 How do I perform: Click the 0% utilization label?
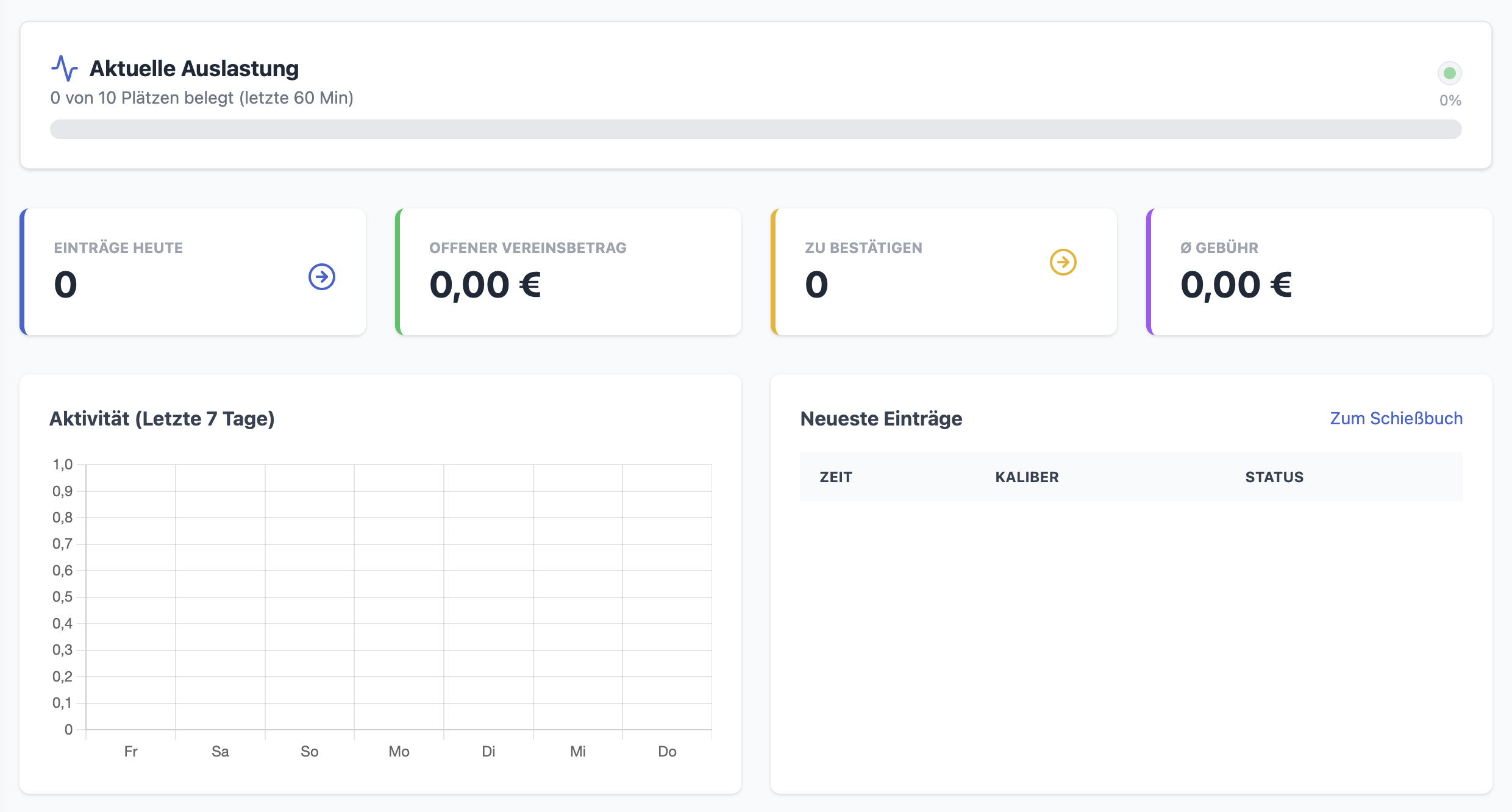point(1450,101)
